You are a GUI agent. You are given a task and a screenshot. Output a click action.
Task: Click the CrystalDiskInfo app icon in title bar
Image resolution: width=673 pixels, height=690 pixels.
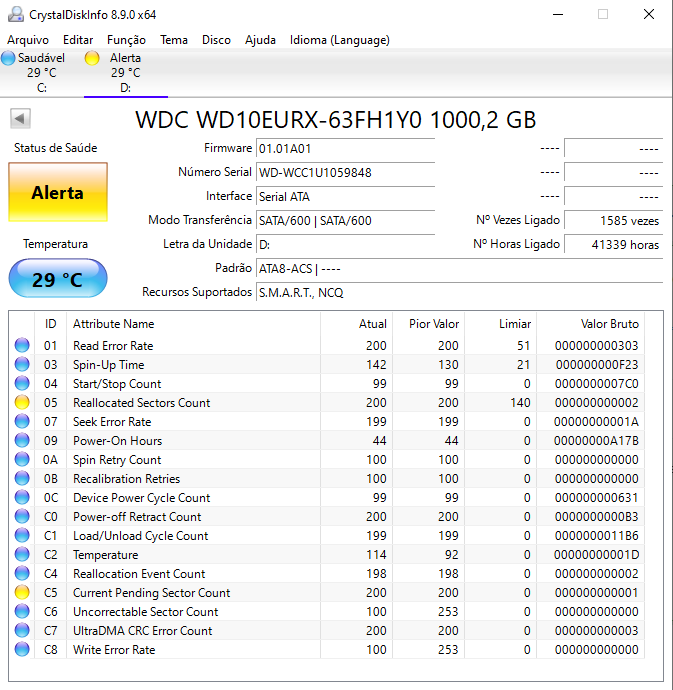[x=16, y=15]
